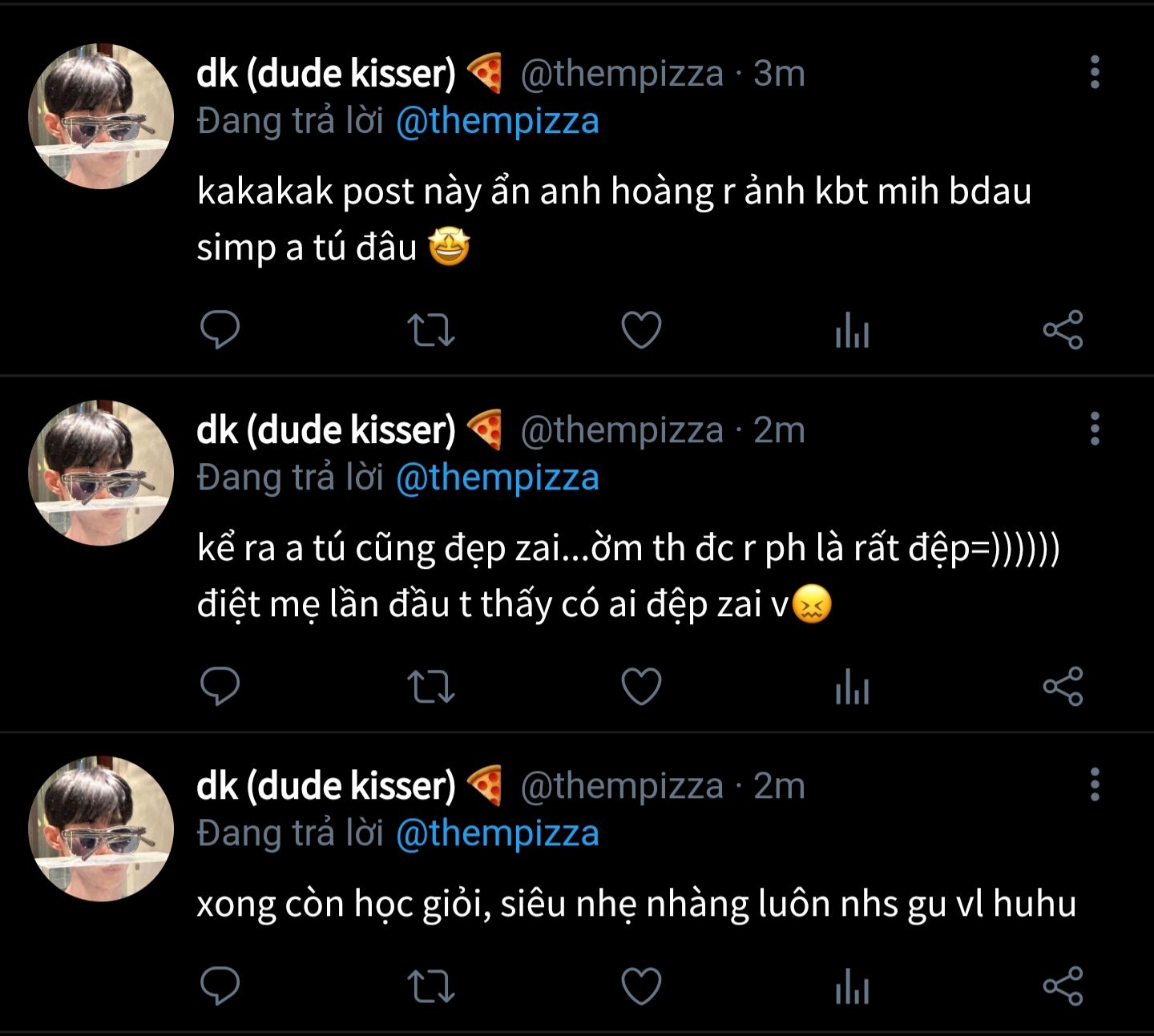
Task: Like the tweet posted 3m ago
Action: point(642,330)
